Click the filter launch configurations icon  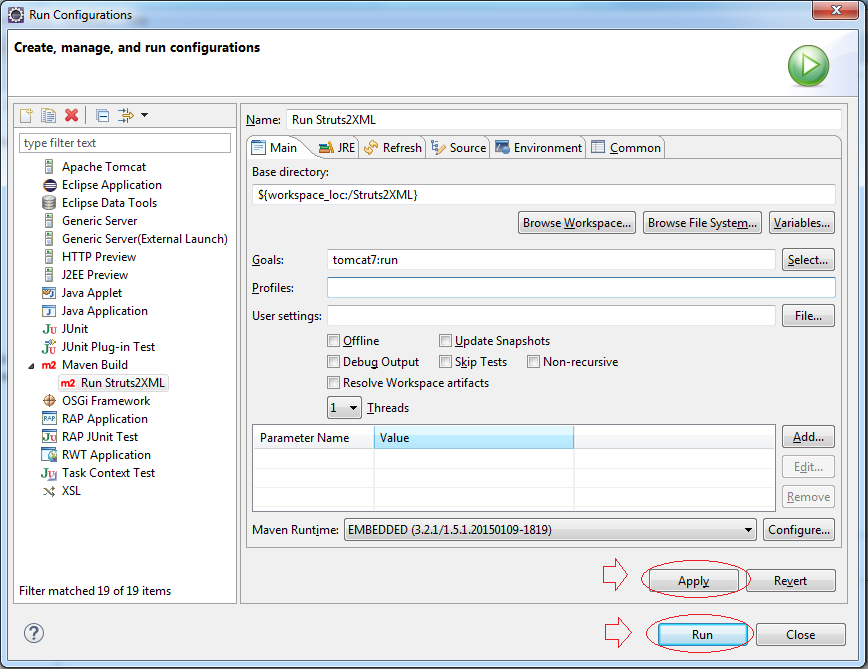pyautogui.click(x=126, y=115)
